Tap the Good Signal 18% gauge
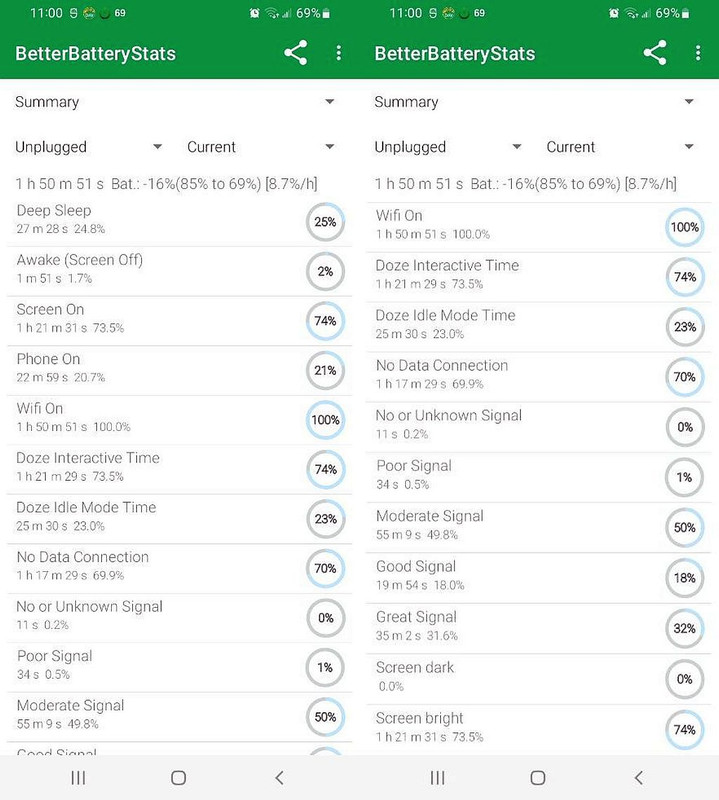 pyautogui.click(x=685, y=578)
